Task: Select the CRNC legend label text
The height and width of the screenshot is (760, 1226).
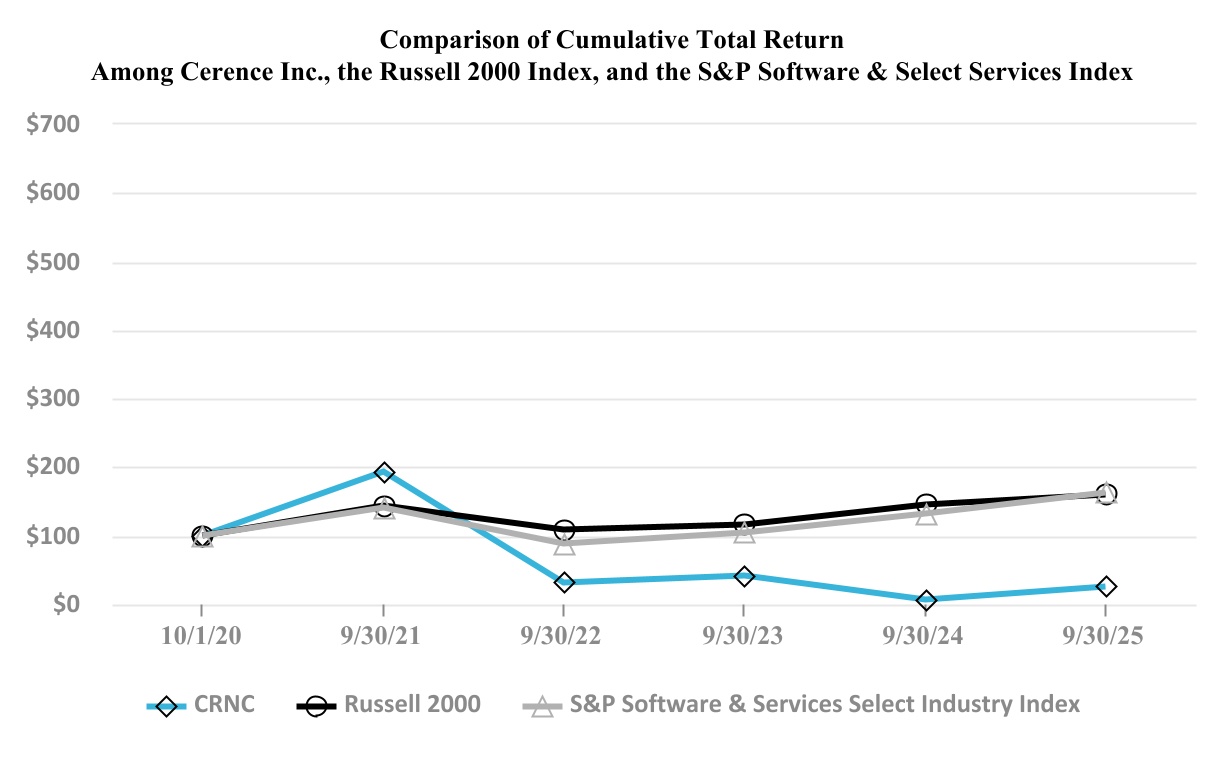Action: tap(226, 705)
